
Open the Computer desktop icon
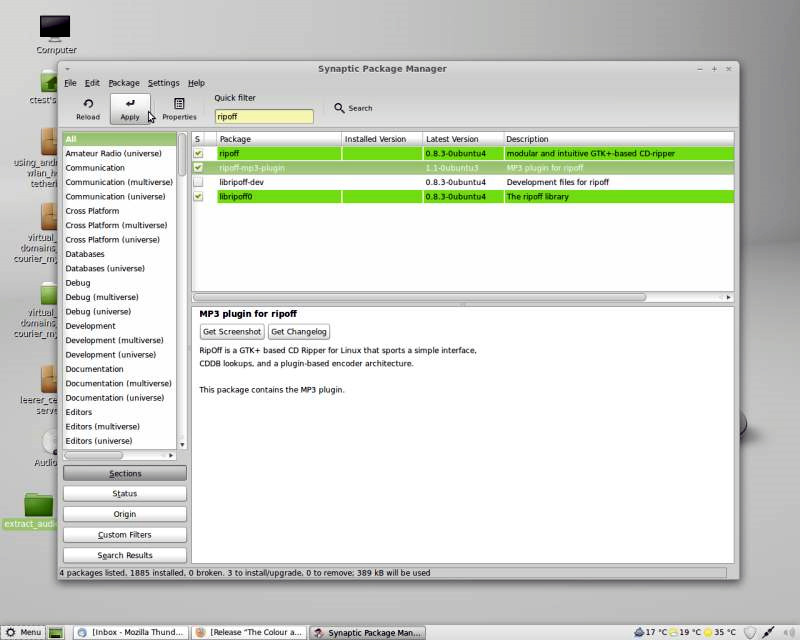(55, 31)
